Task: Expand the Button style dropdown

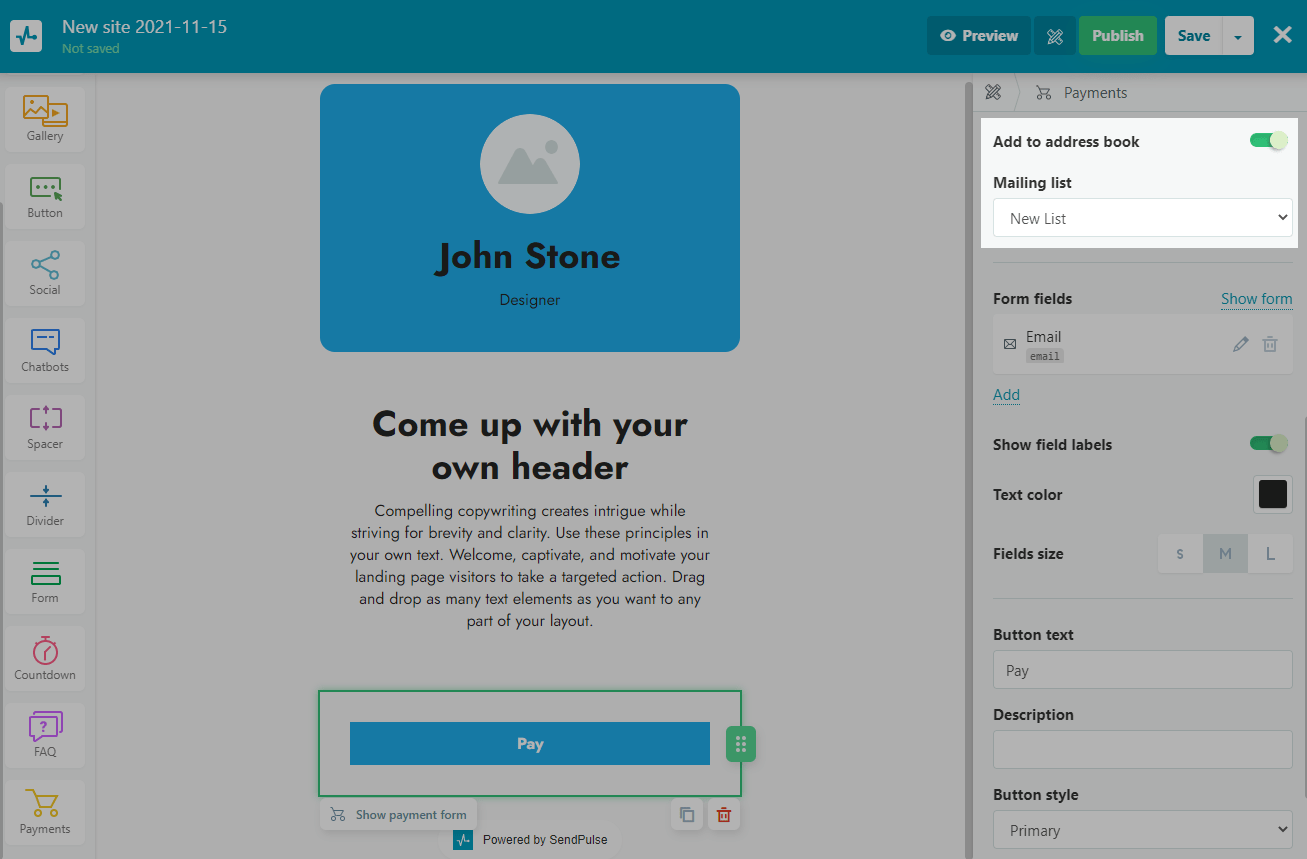Action: [x=1142, y=830]
